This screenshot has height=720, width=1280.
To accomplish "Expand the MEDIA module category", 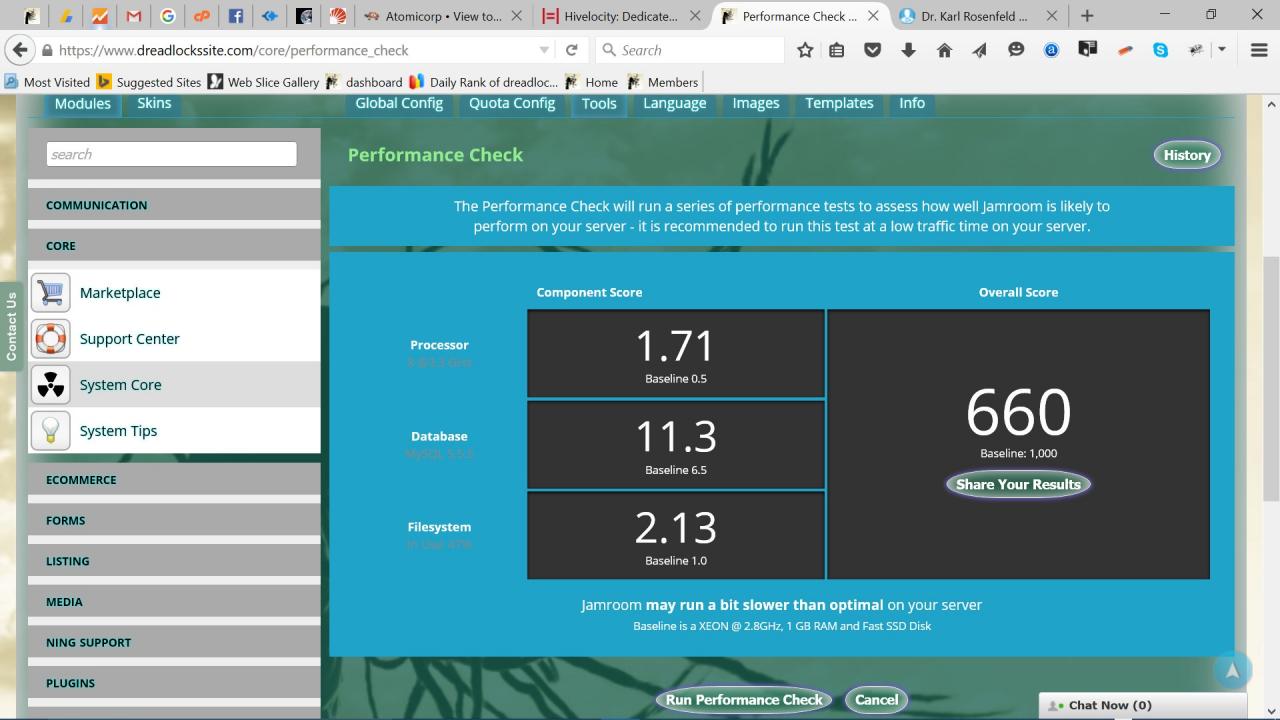I will coord(64,602).
